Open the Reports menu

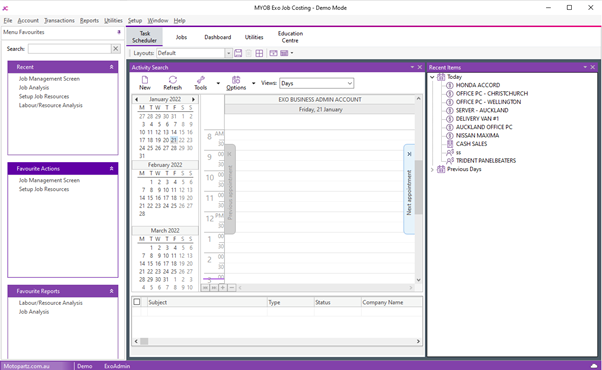coord(89,20)
